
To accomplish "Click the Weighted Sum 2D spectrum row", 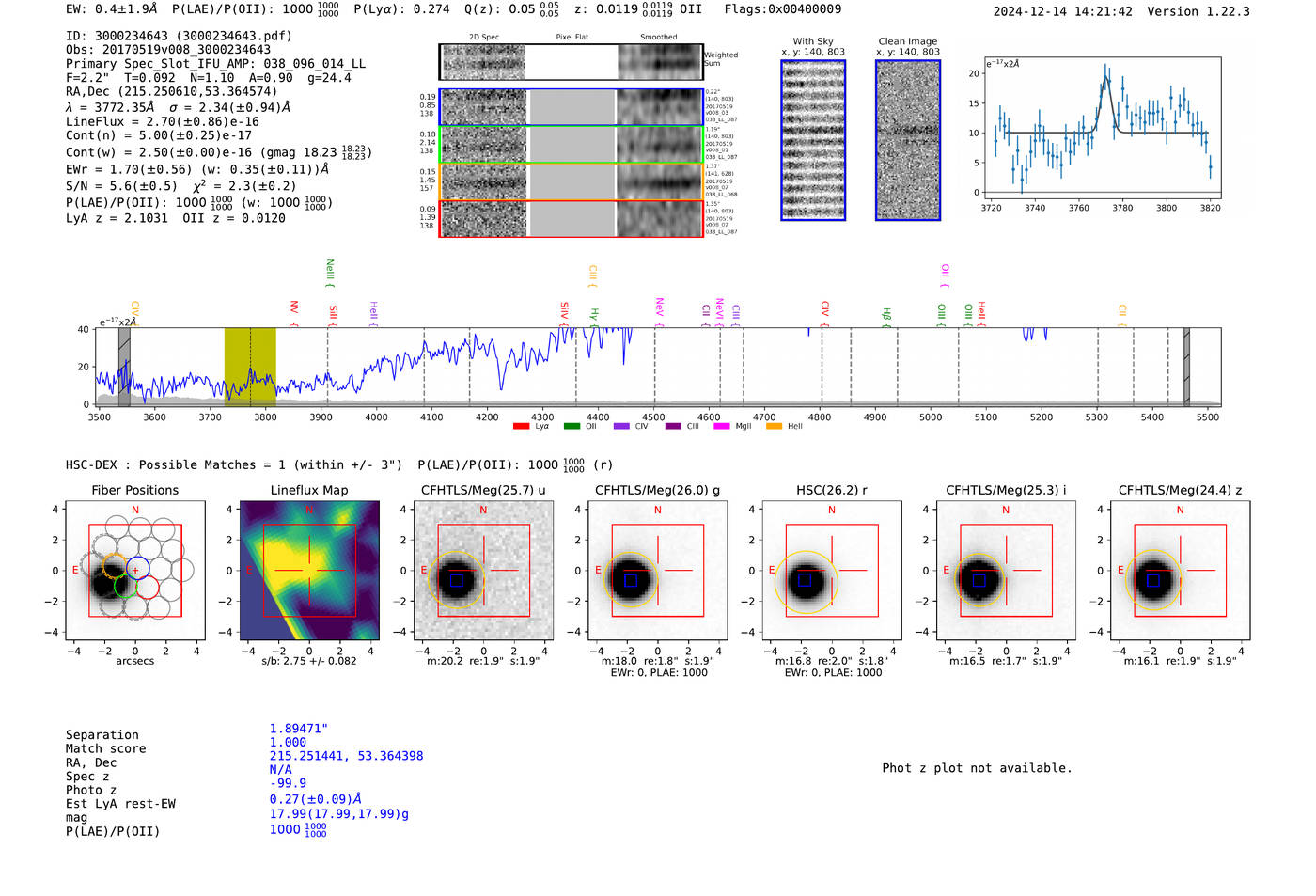I will point(571,62).
